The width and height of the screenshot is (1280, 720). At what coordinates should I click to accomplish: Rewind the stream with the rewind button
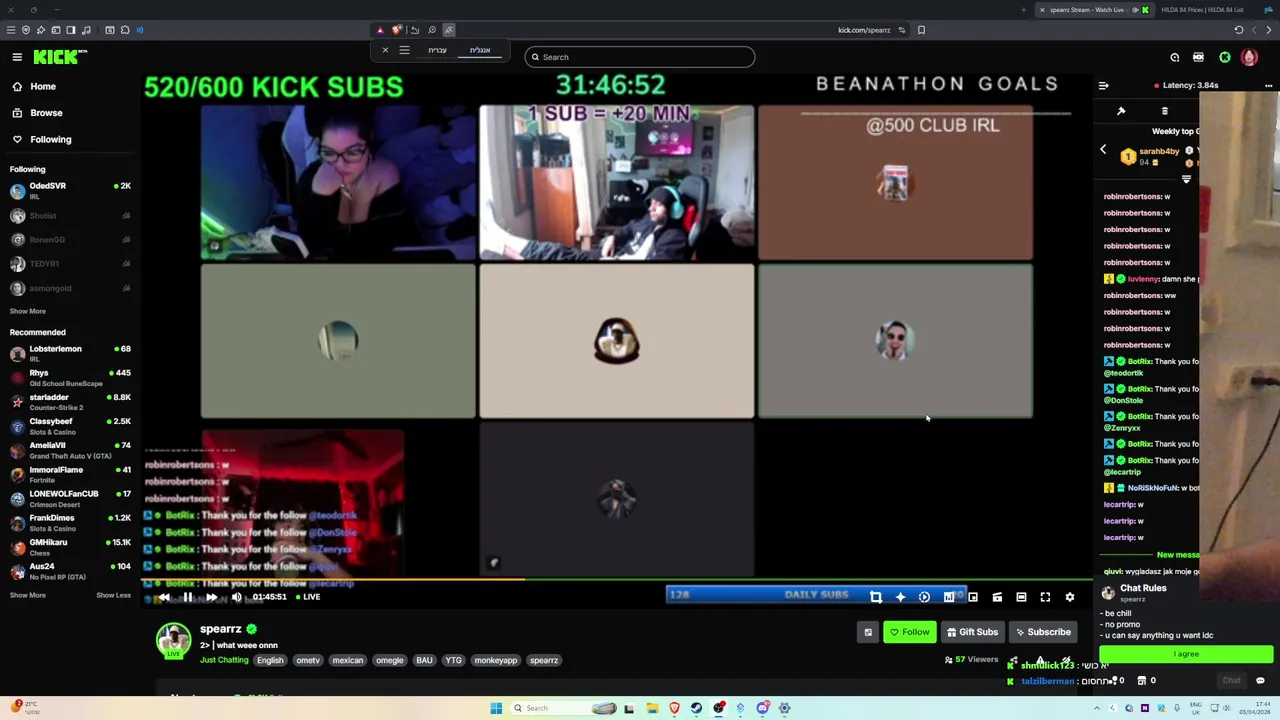(164, 597)
